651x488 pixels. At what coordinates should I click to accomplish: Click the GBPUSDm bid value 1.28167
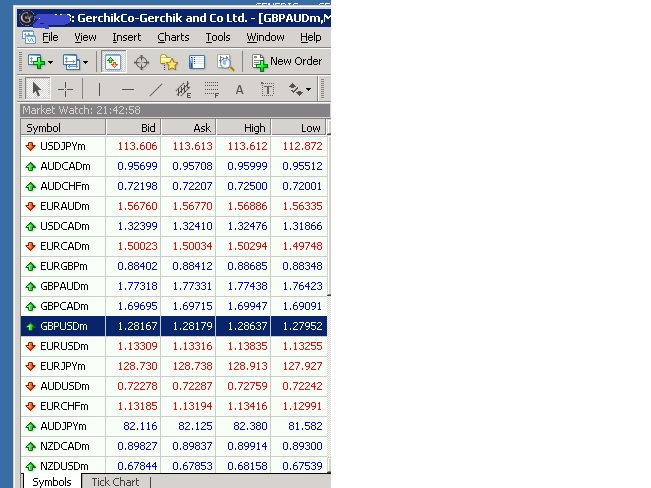[137, 326]
